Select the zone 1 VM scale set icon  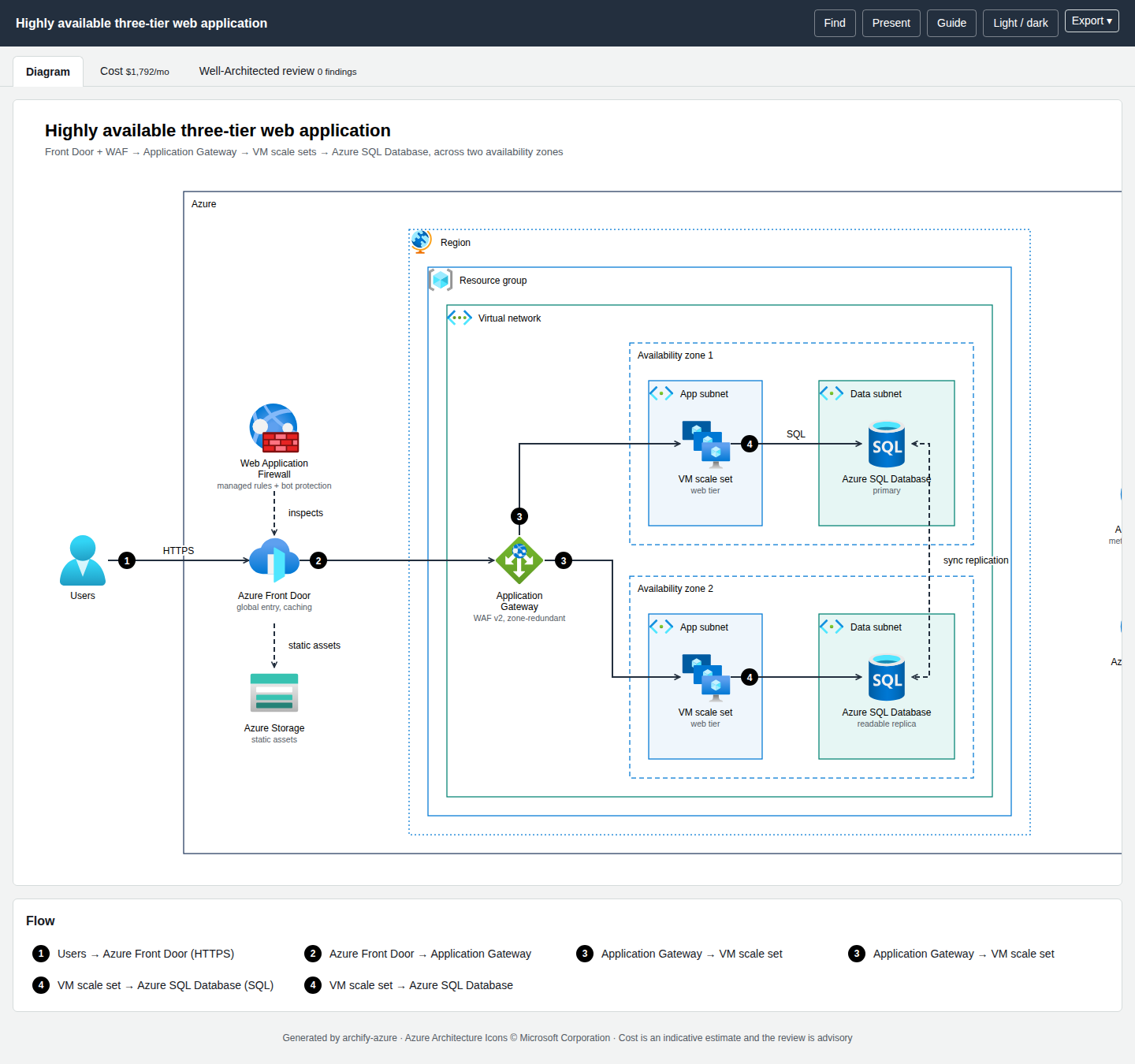pos(706,444)
